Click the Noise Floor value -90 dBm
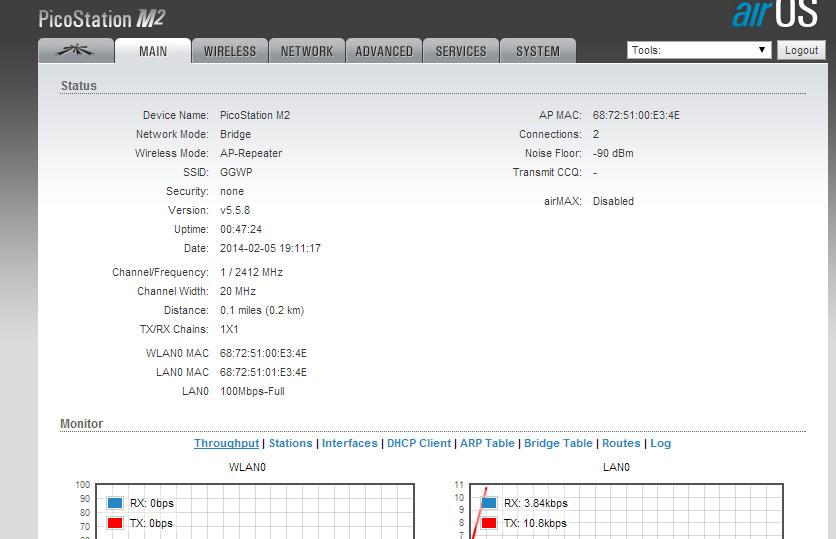Screen dimensions: 836x539 tap(613, 153)
